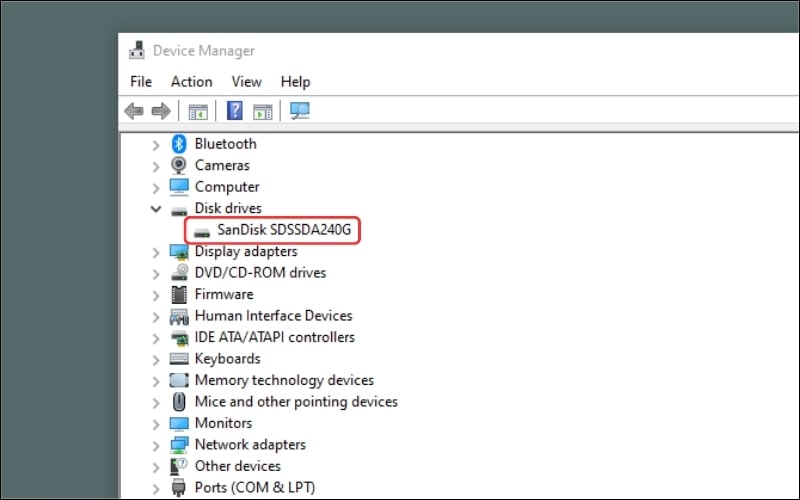The width and height of the screenshot is (800, 500).
Task: Expand the Display adapters category
Action: (x=156, y=252)
